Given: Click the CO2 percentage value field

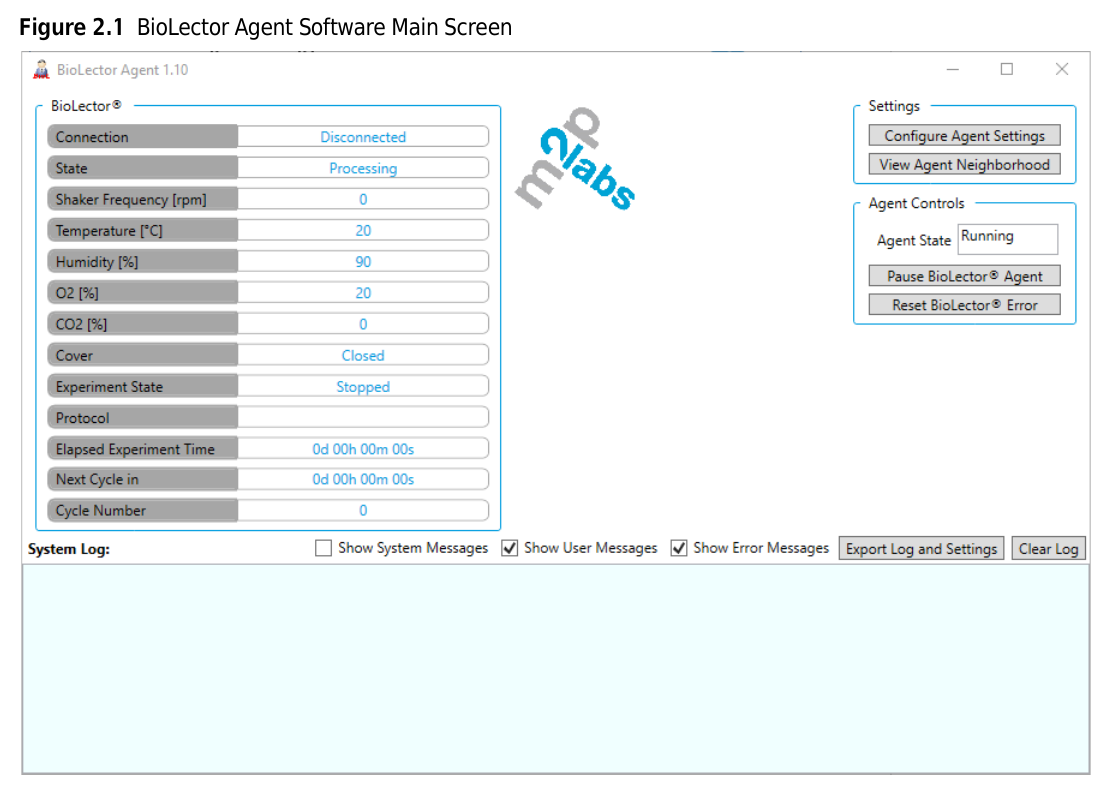Looking at the screenshot, I should tap(363, 324).
